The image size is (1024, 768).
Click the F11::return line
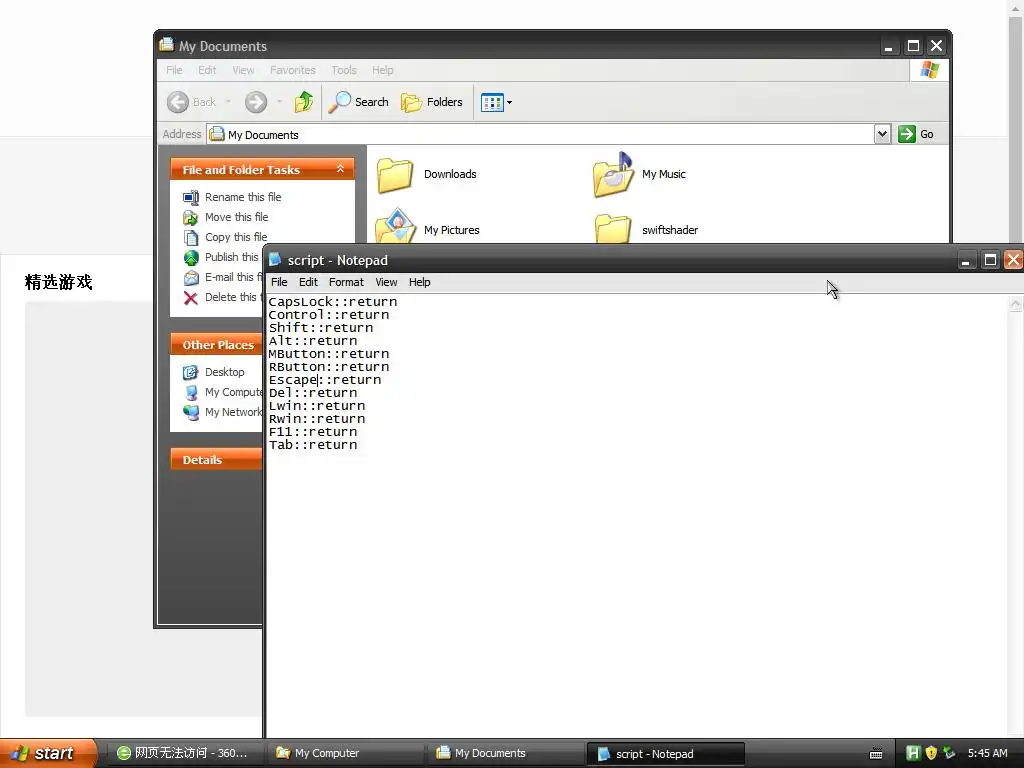coord(313,432)
